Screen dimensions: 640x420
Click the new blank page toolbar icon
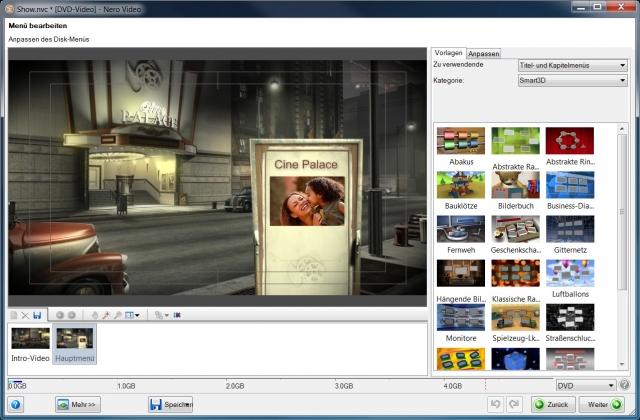(14, 315)
